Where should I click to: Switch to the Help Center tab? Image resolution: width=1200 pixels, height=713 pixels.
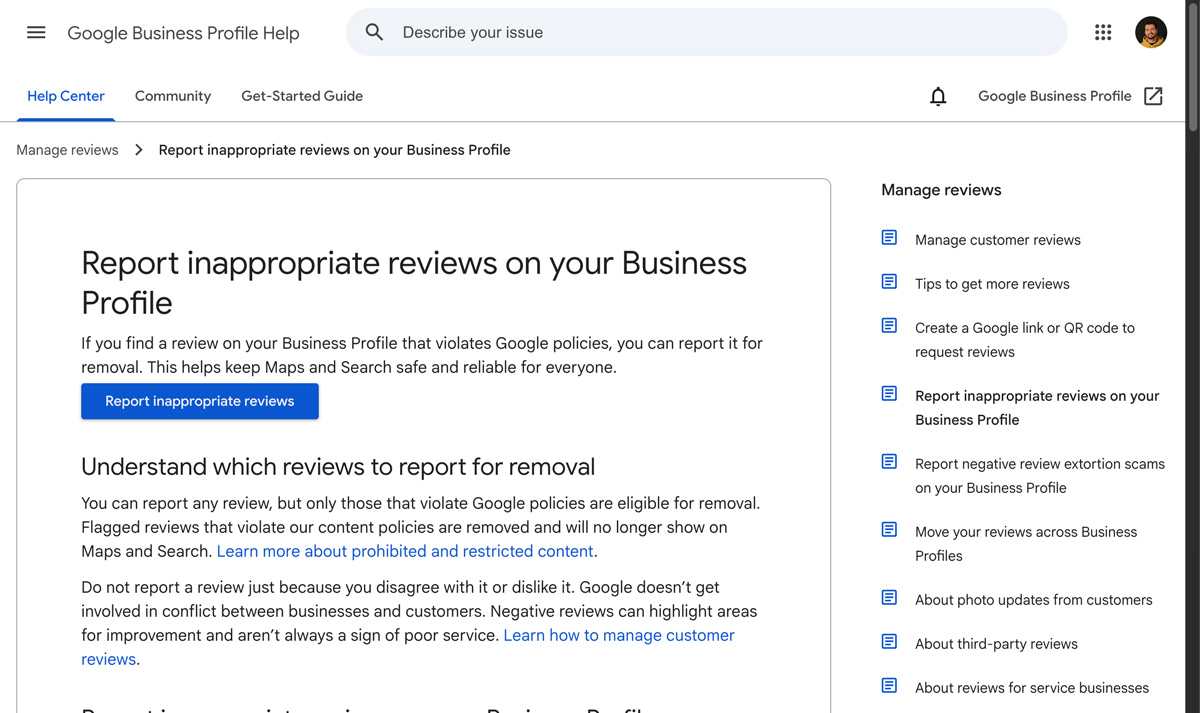pos(66,96)
